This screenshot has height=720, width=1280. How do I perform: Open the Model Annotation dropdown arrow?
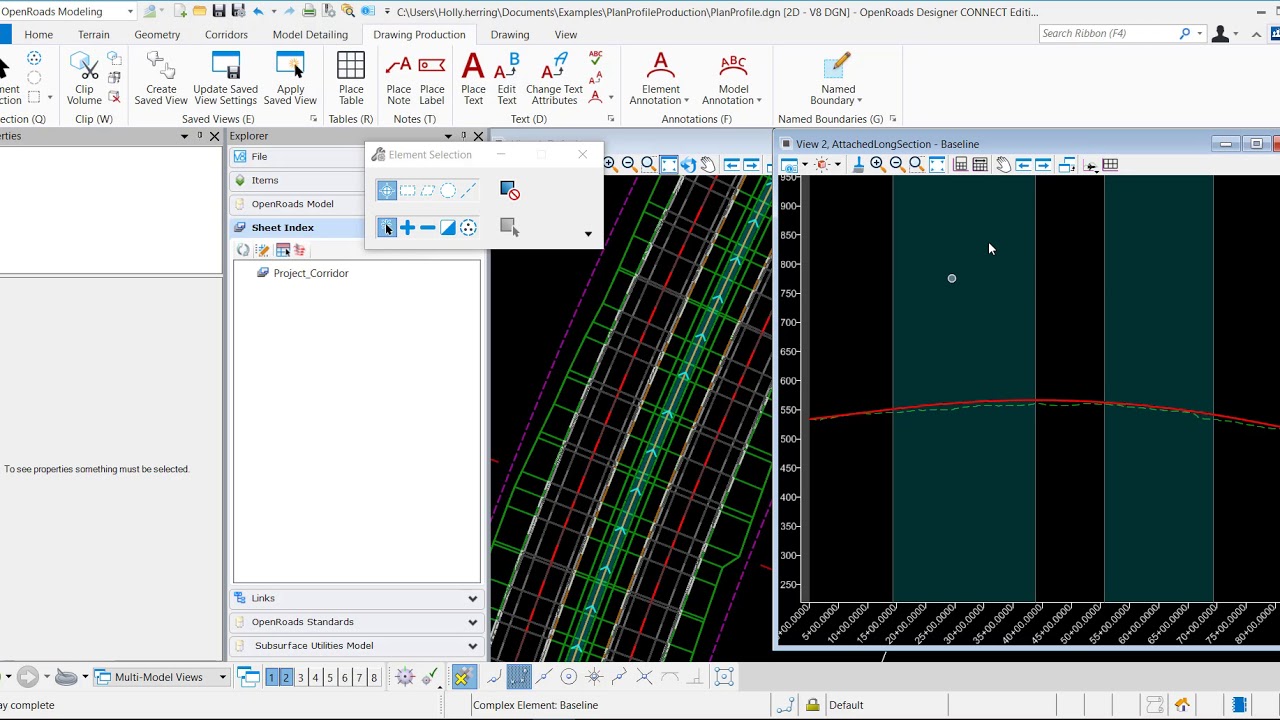(x=759, y=101)
